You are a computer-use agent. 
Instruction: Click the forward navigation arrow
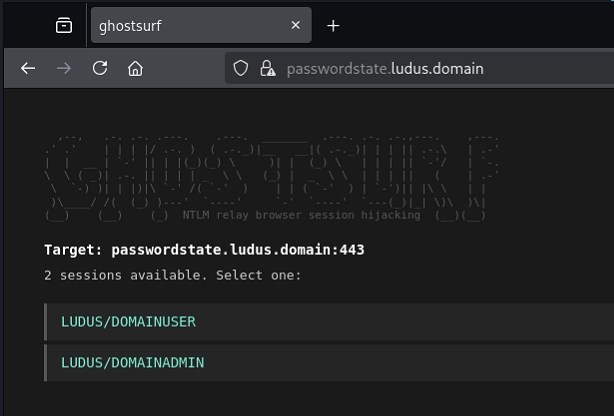[64, 68]
